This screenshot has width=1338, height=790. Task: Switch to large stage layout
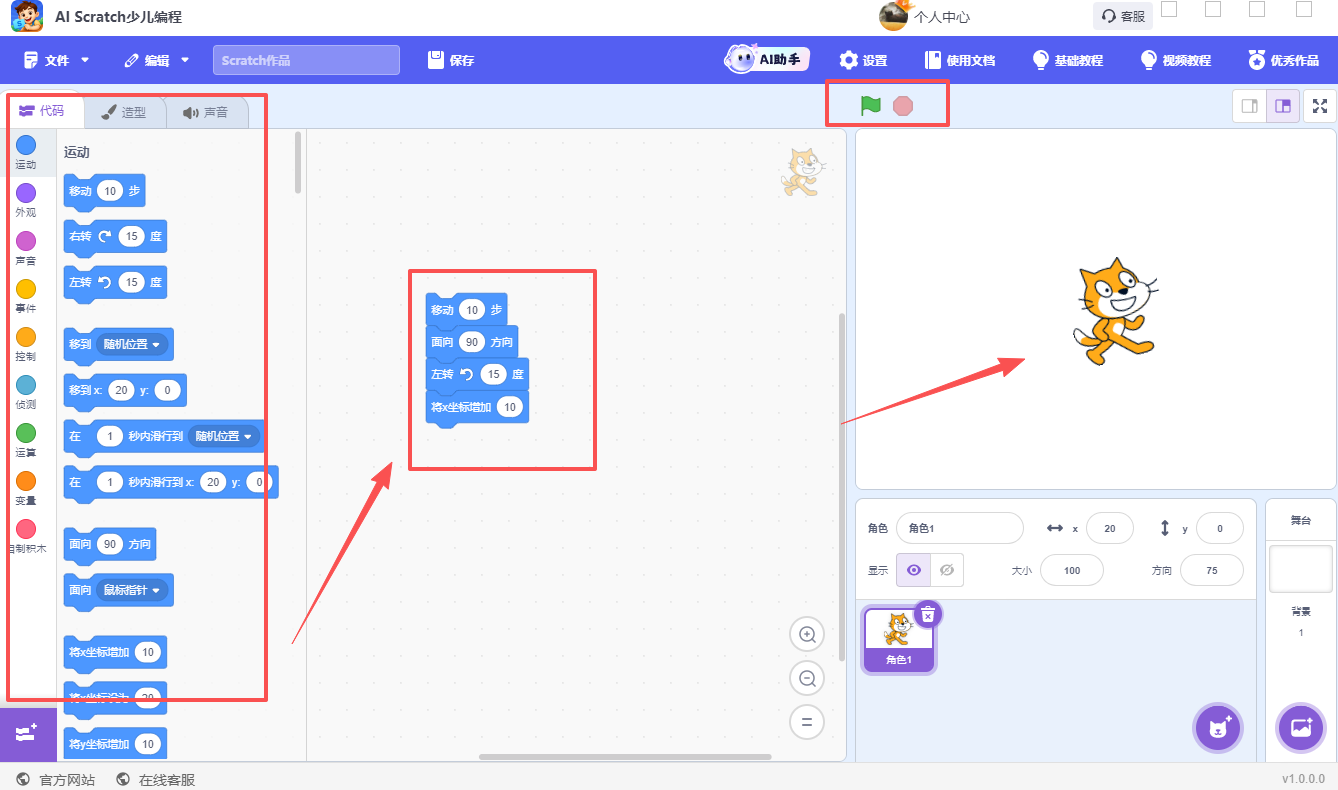click(x=1282, y=106)
